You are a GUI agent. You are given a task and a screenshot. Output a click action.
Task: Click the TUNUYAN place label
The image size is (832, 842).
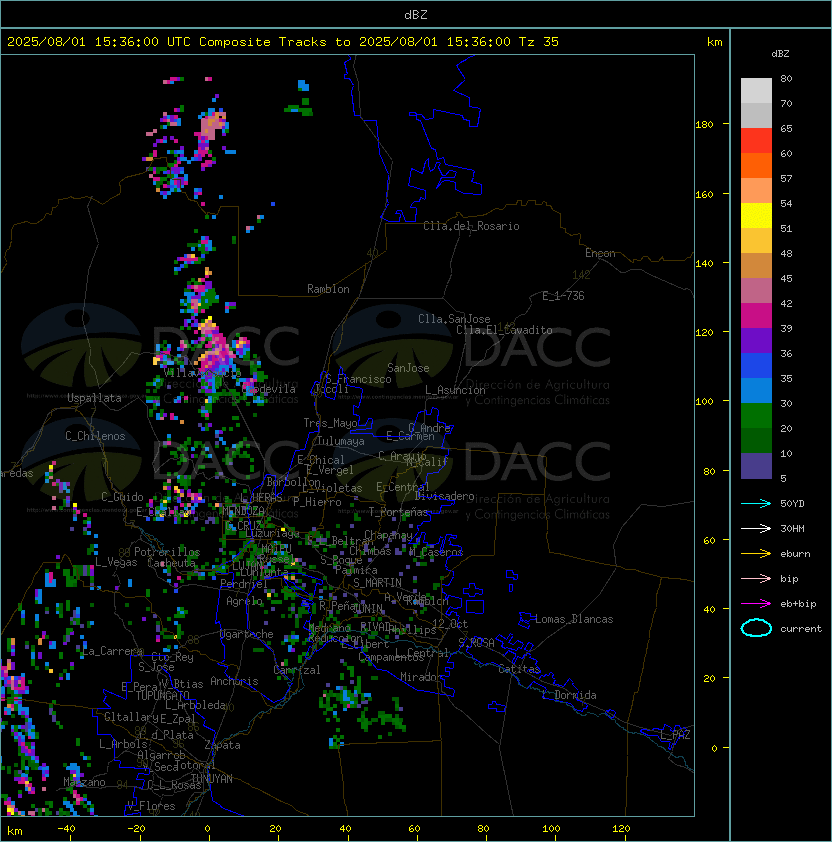pos(212,779)
